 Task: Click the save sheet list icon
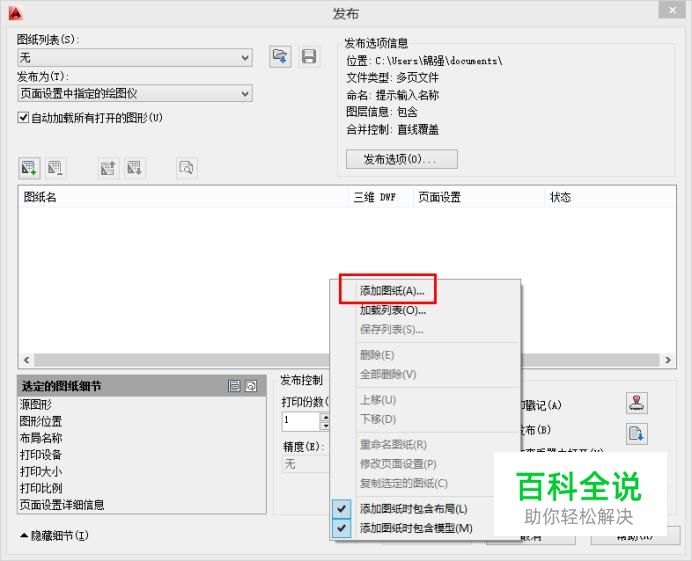(309, 56)
